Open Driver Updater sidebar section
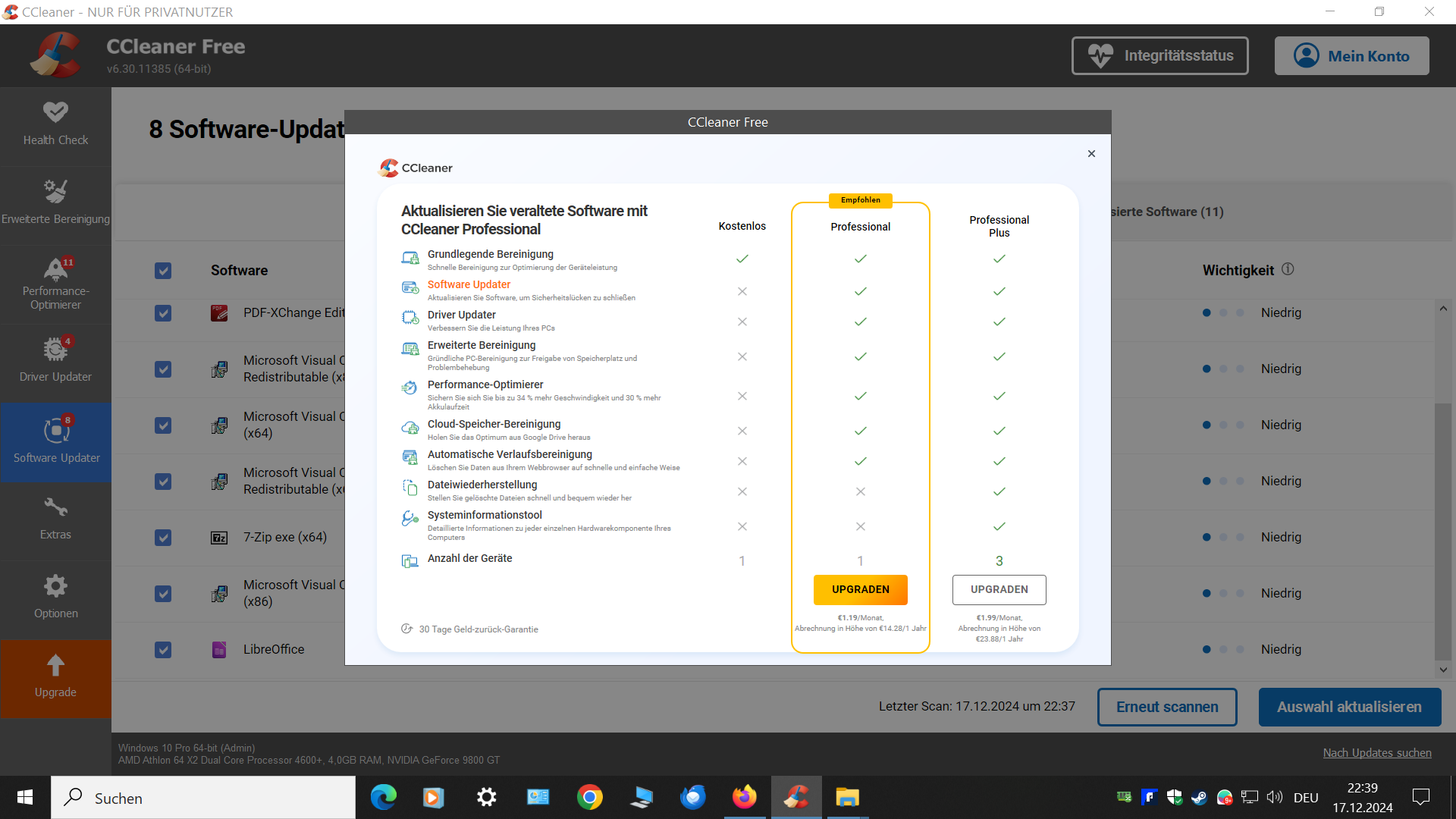This screenshot has width=1456, height=819. click(55, 360)
